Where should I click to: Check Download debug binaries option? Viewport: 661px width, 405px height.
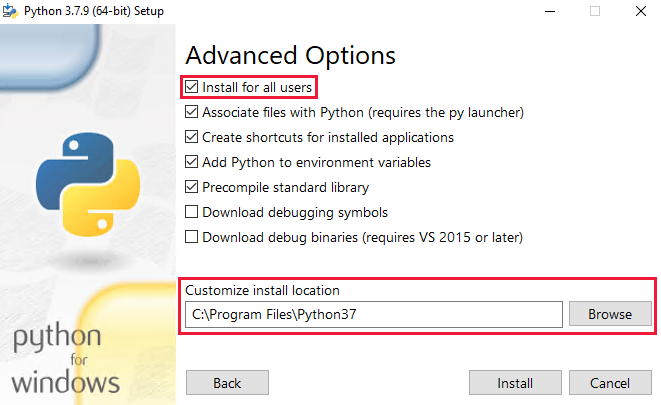tap(192, 237)
